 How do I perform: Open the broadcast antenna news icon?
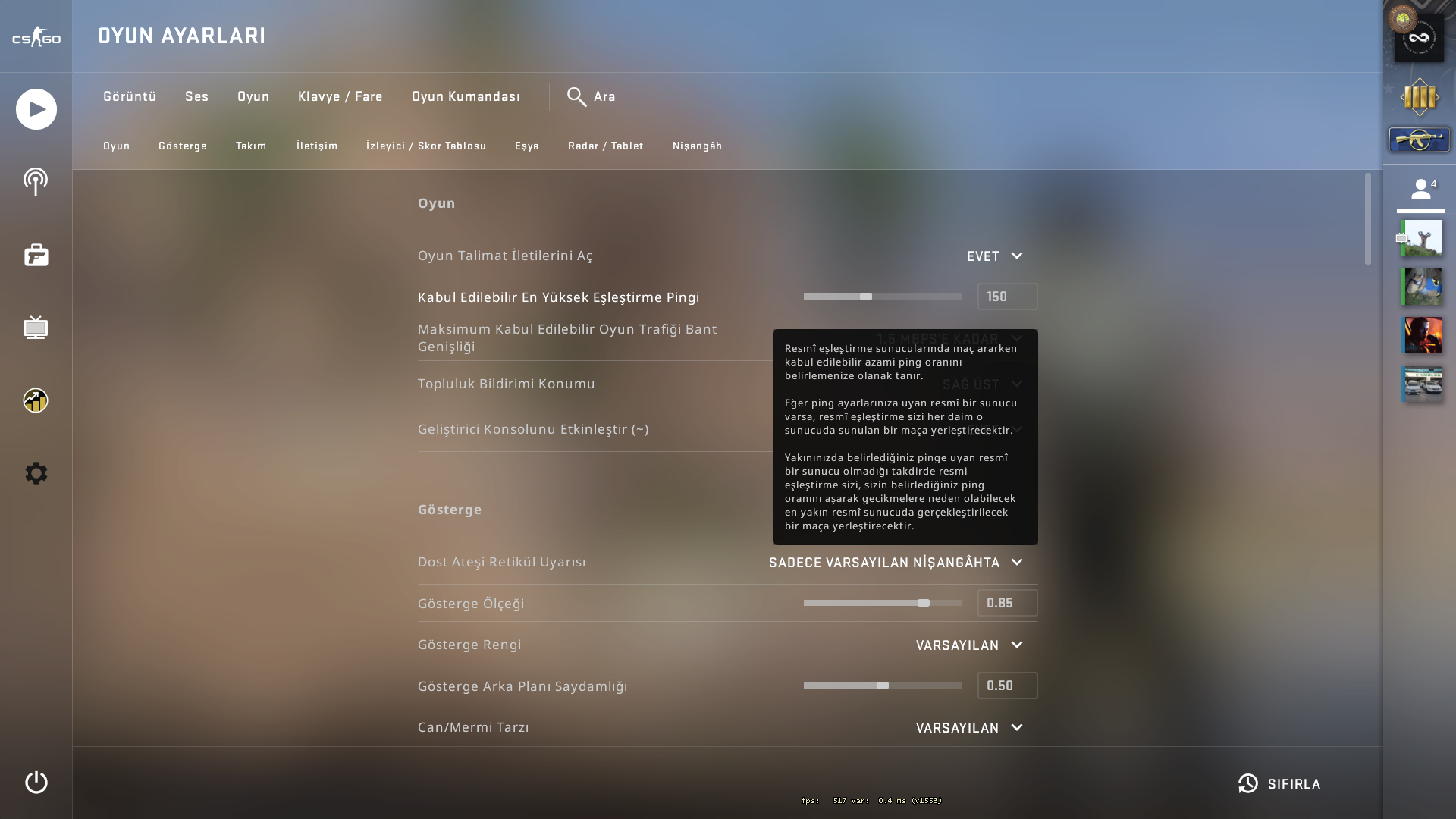pyautogui.click(x=36, y=182)
